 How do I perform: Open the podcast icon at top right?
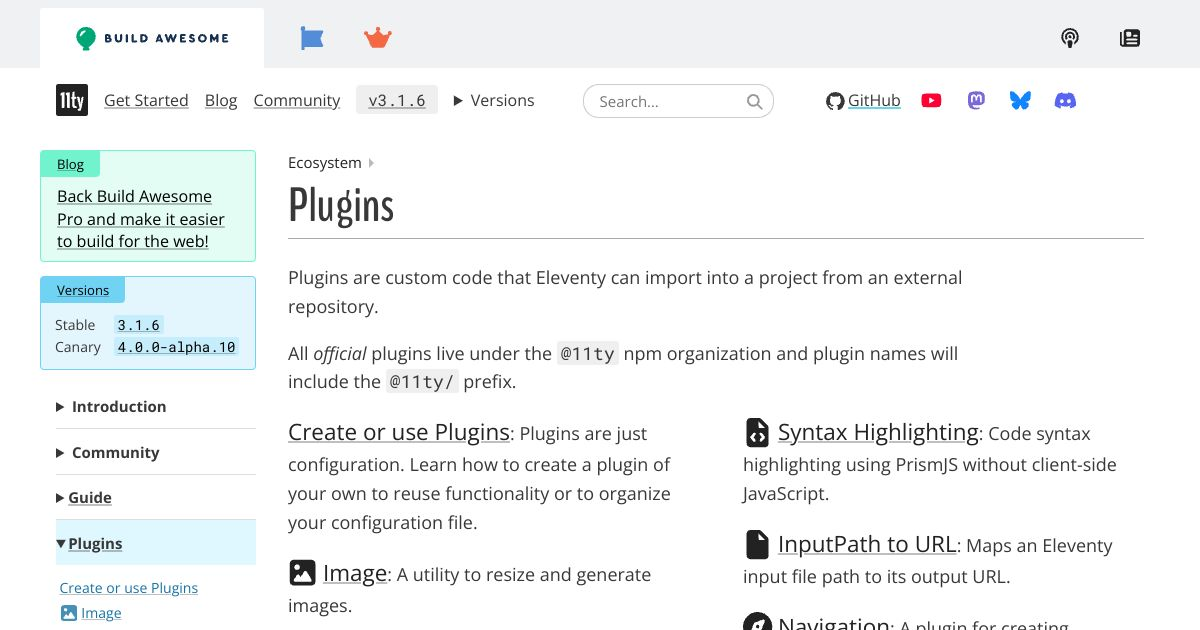pos(1070,38)
